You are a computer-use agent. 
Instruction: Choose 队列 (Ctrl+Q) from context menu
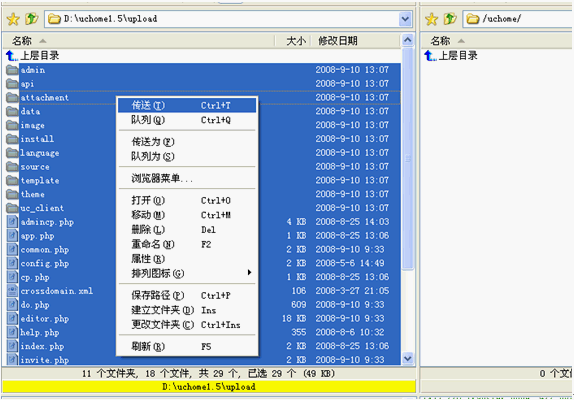click(187, 120)
